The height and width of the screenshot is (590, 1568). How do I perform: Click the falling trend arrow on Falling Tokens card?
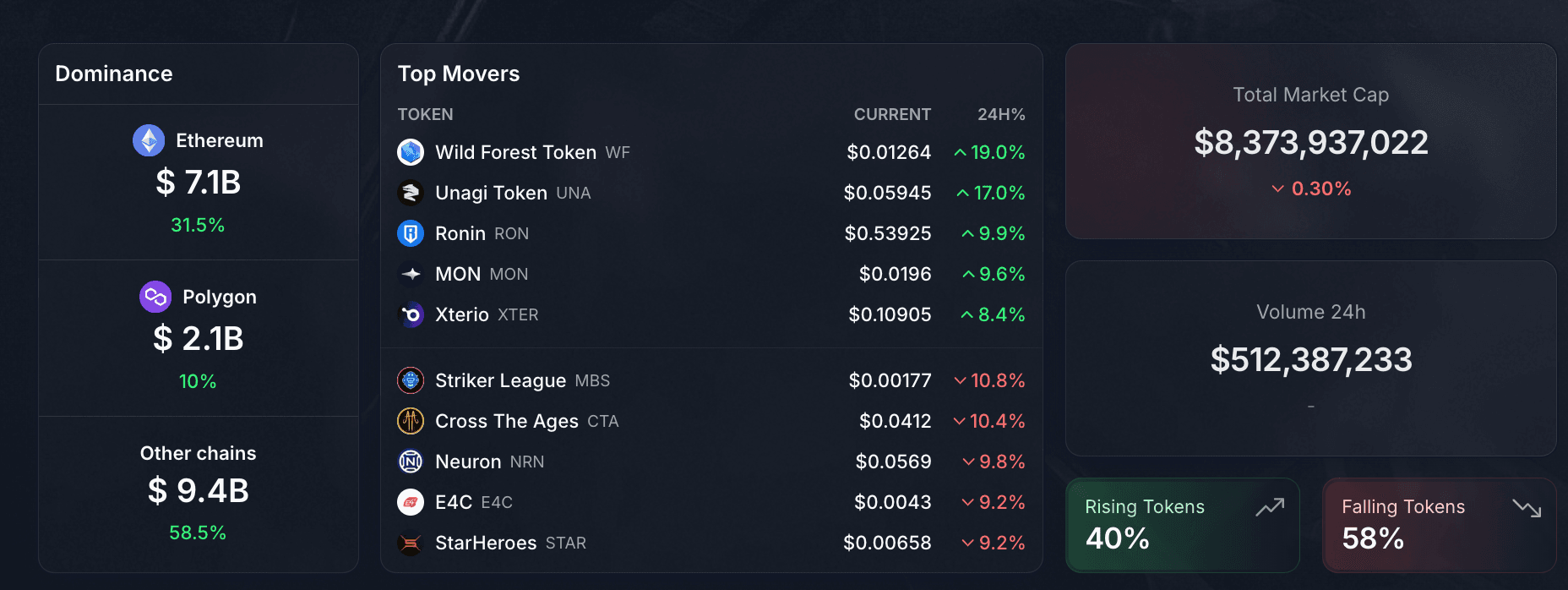[1530, 508]
